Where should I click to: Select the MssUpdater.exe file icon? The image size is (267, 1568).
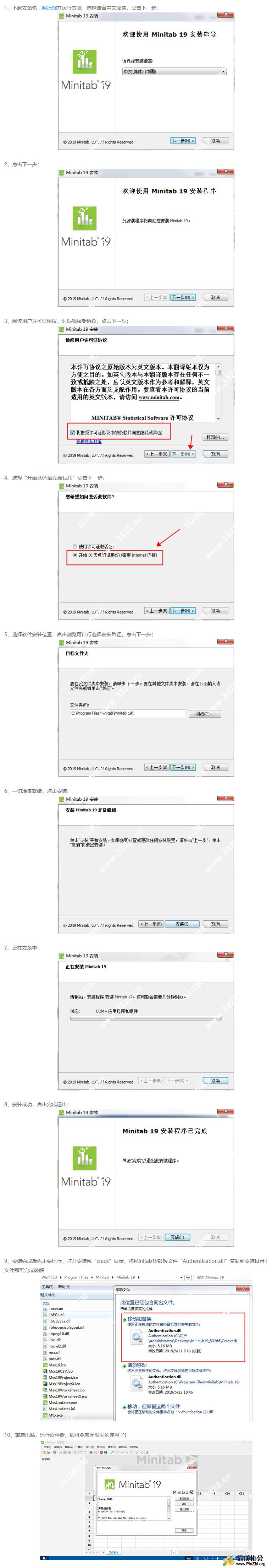(x=45, y=1402)
